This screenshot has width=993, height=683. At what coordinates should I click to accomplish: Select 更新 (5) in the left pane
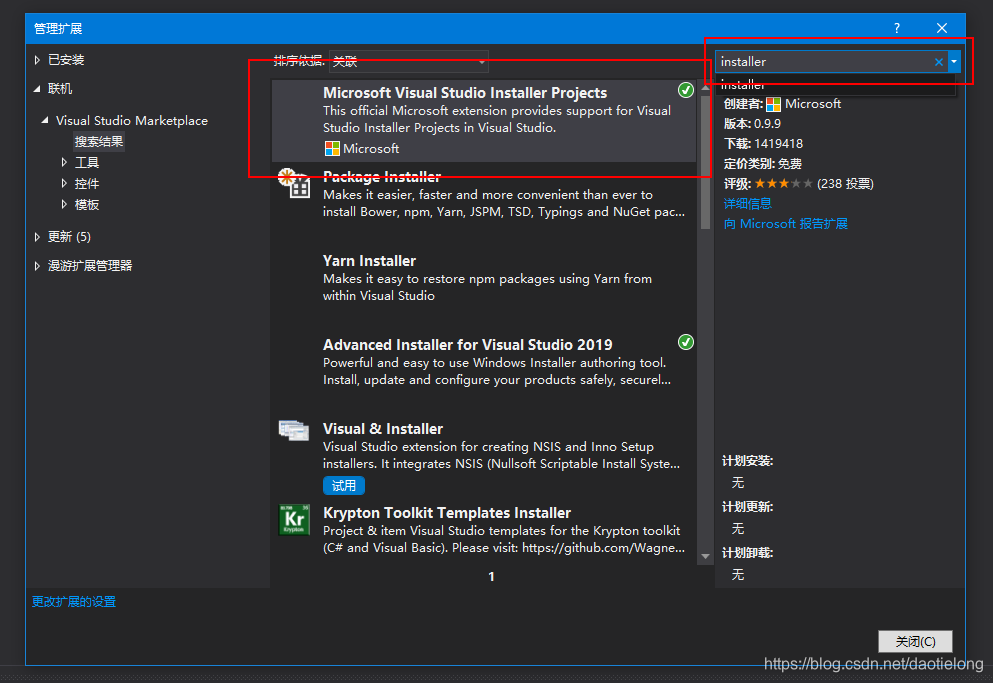[69, 237]
